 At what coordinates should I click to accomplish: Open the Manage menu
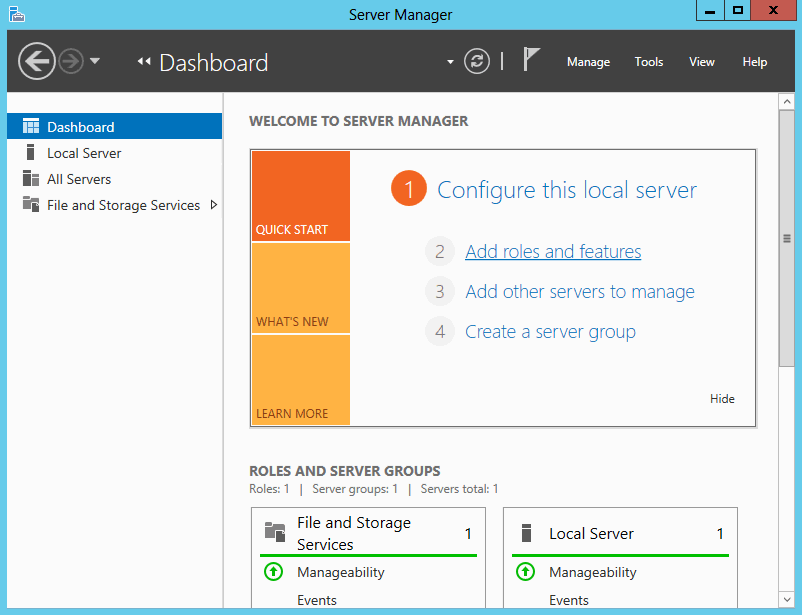588,62
